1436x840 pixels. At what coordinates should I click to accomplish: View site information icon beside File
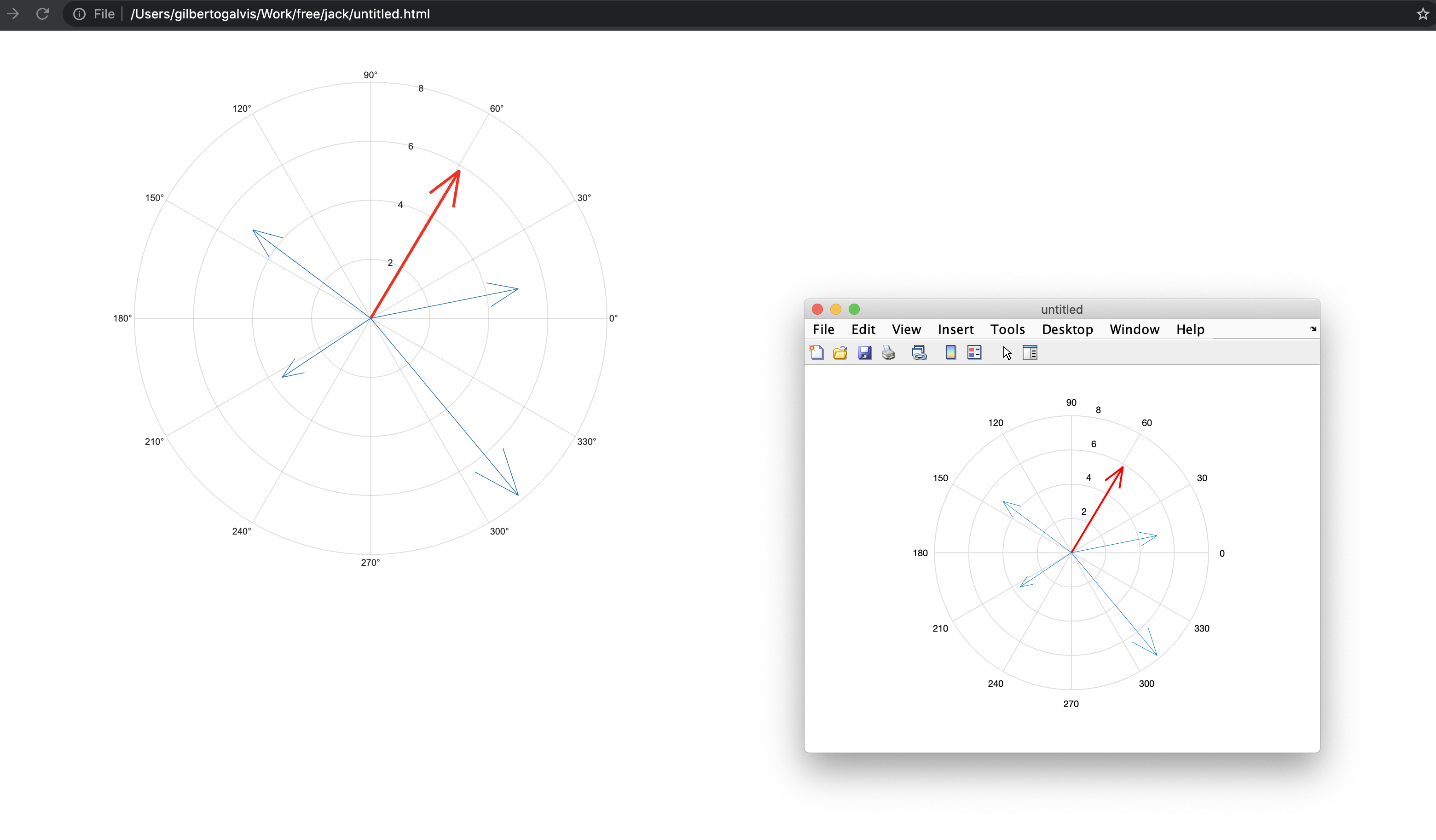click(79, 14)
